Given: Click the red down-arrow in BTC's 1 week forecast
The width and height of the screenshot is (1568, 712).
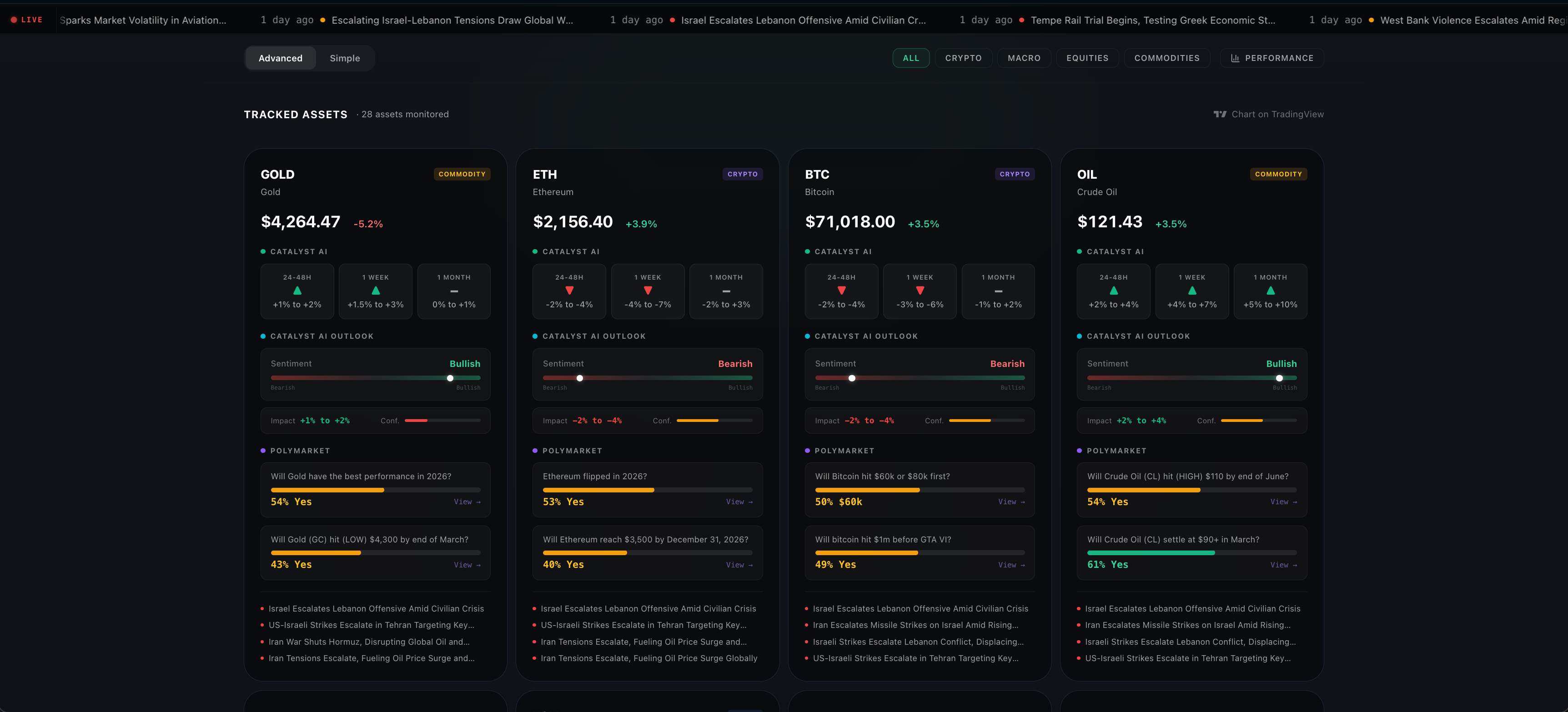Looking at the screenshot, I should 920,290.
